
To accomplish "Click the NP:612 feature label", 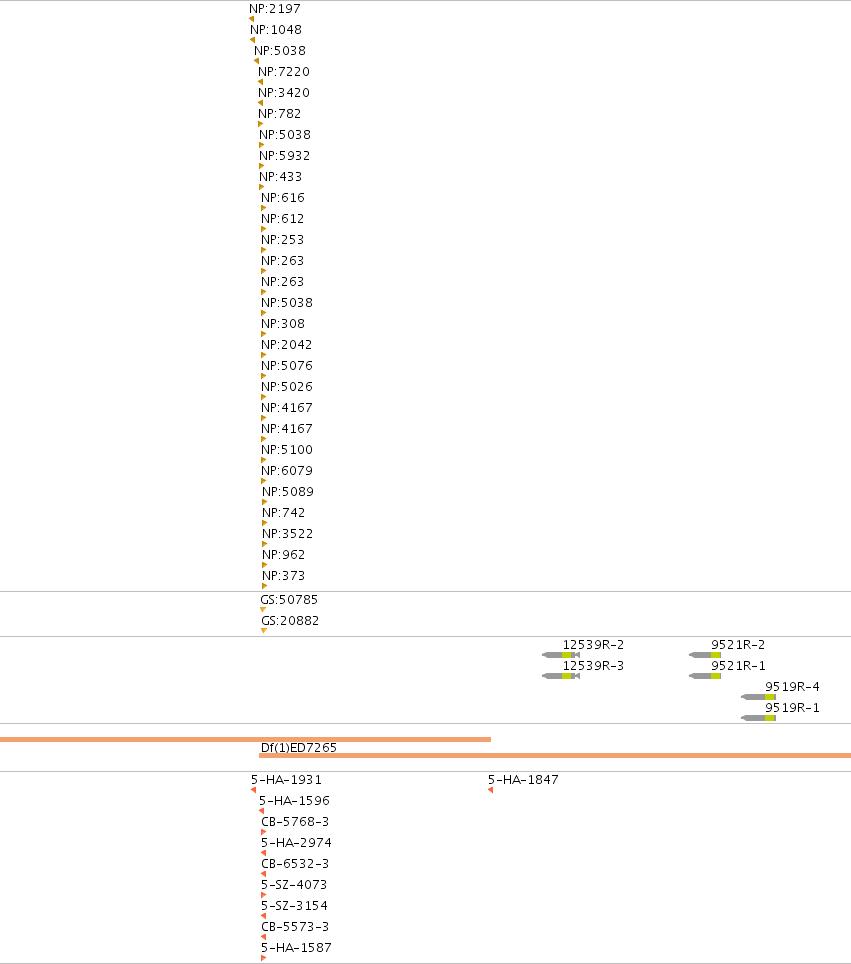I will click(283, 218).
